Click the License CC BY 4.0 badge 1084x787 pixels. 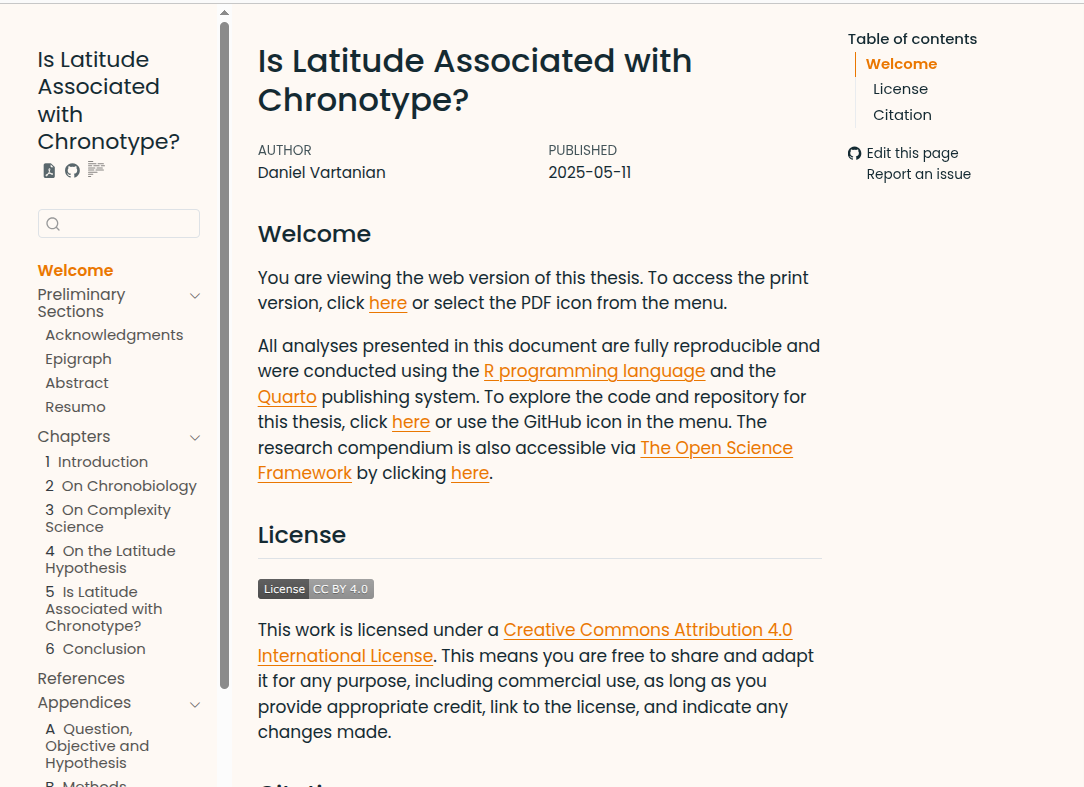coord(315,589)
